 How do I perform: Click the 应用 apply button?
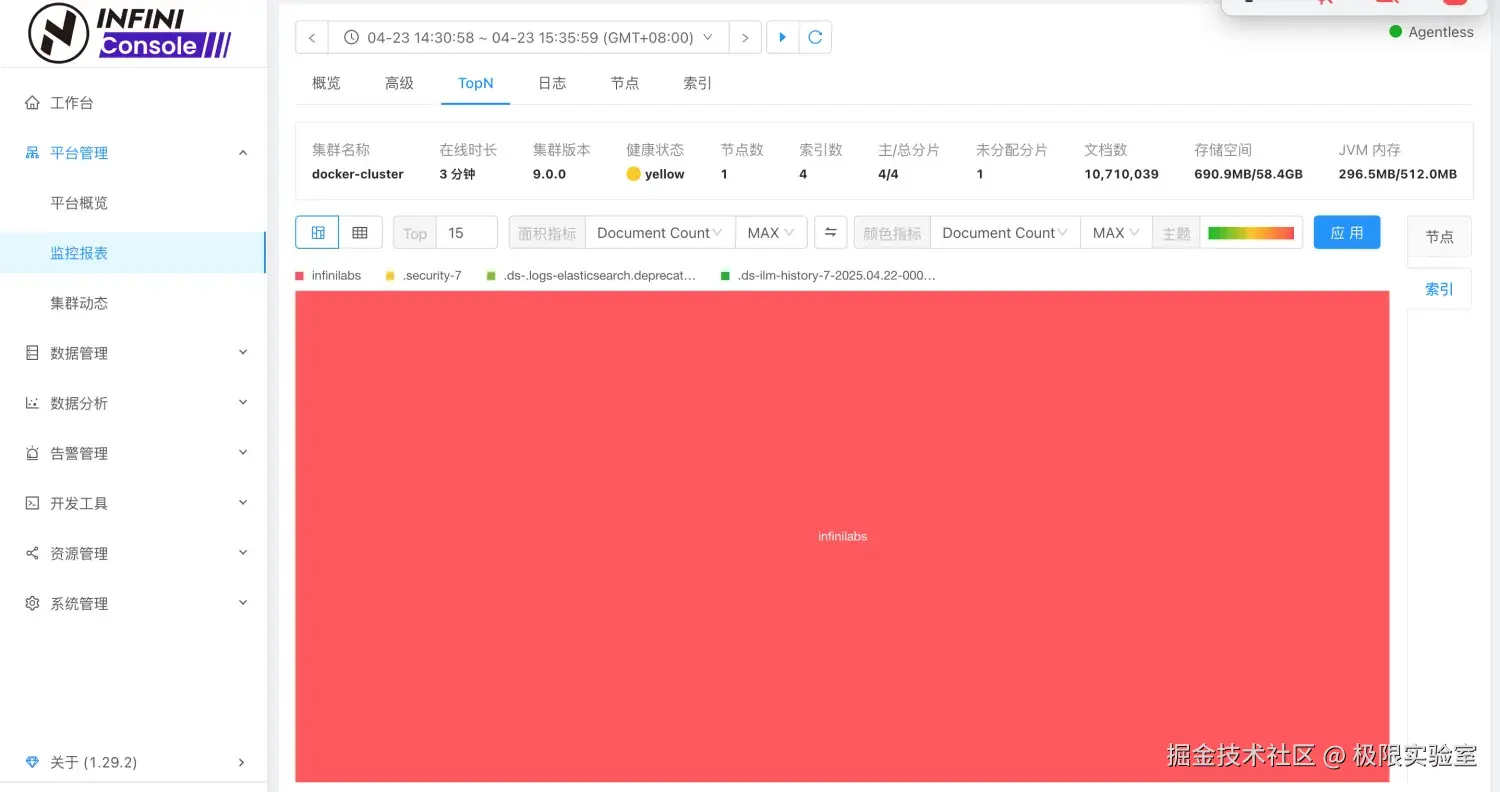tap(1347, 232)
